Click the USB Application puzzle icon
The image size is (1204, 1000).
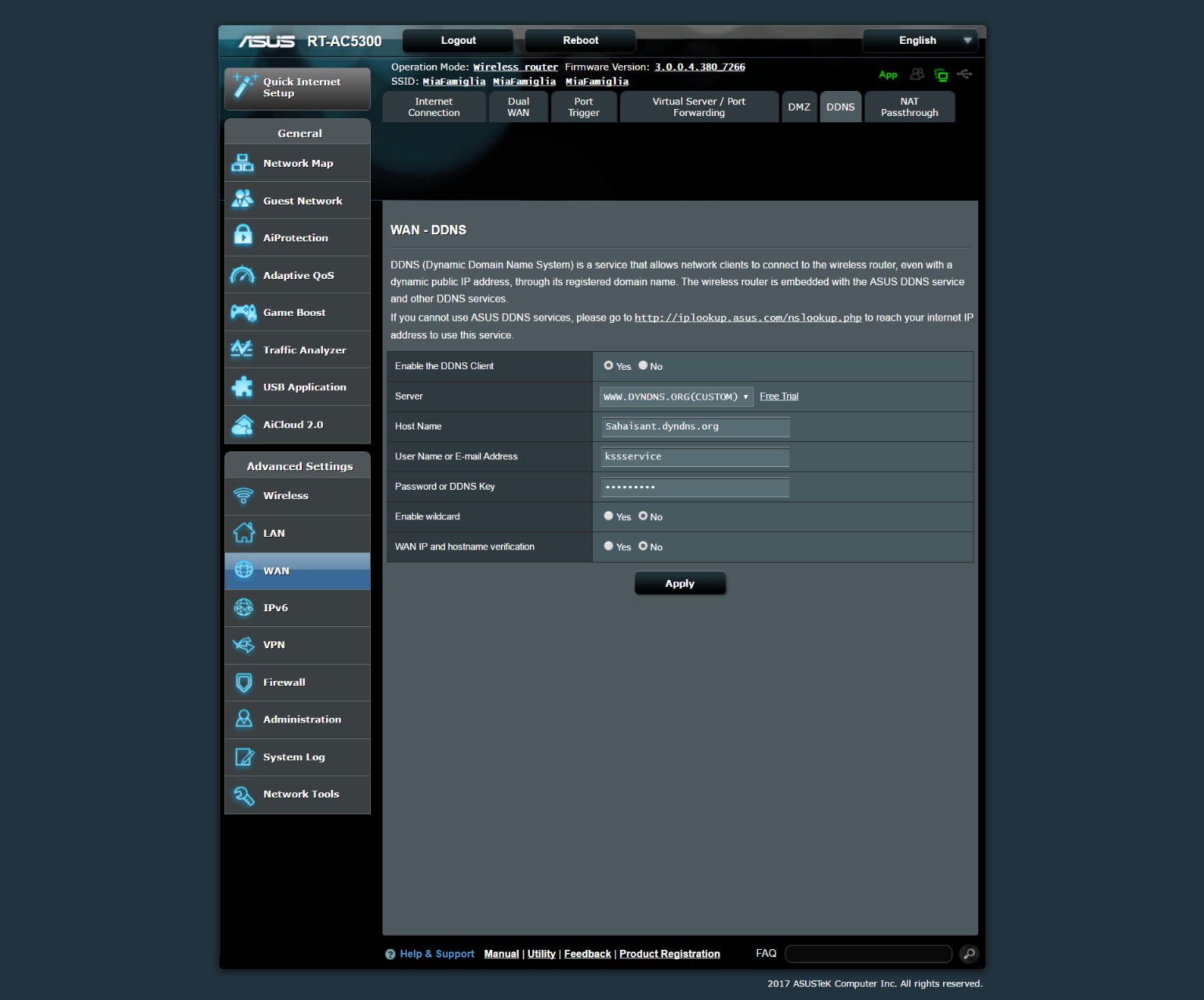[243, 386]
